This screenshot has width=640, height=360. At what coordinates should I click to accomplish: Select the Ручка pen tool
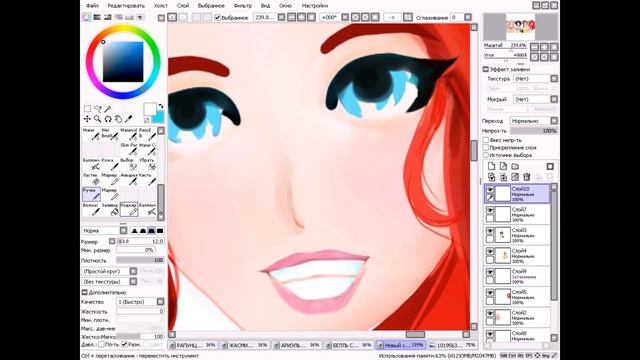[91, 194]
